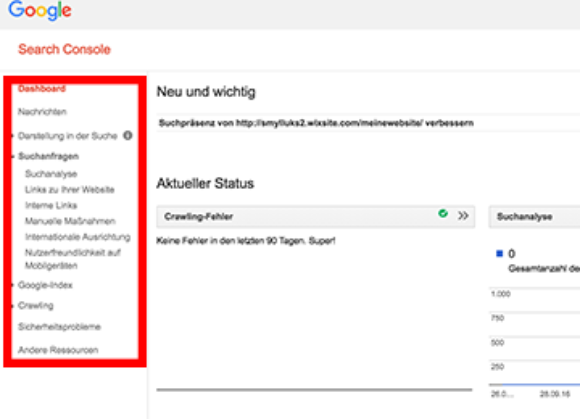Collapse the Suchanfragen section
The width and height of the screenshot is (580, 419).
[x=48, y=156]
